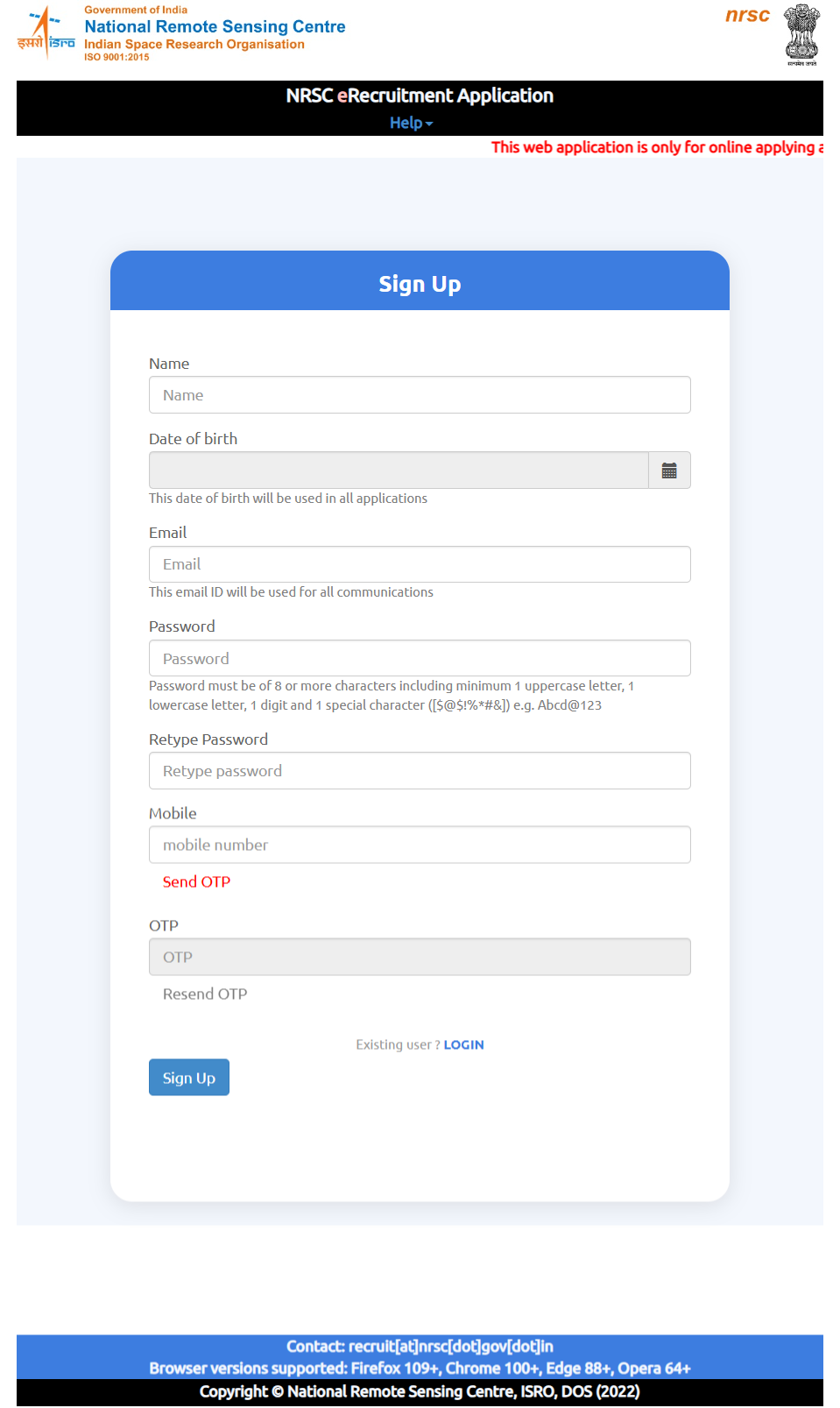Click the NRSC eRecruitment Application heading
Screen dimensions: 840x1408
[420, 96]
